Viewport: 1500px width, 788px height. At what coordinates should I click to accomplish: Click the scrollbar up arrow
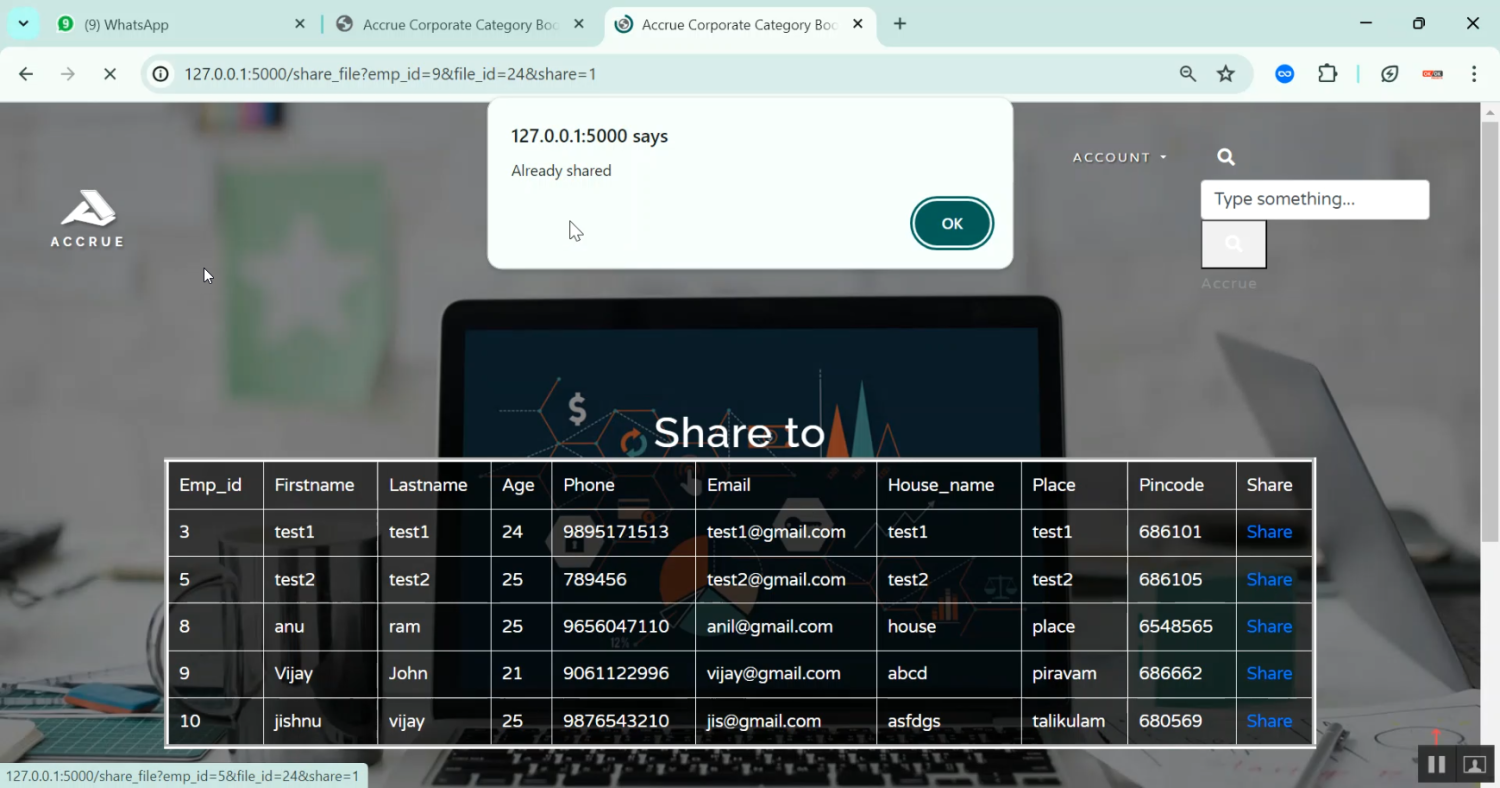point(1489,111)
